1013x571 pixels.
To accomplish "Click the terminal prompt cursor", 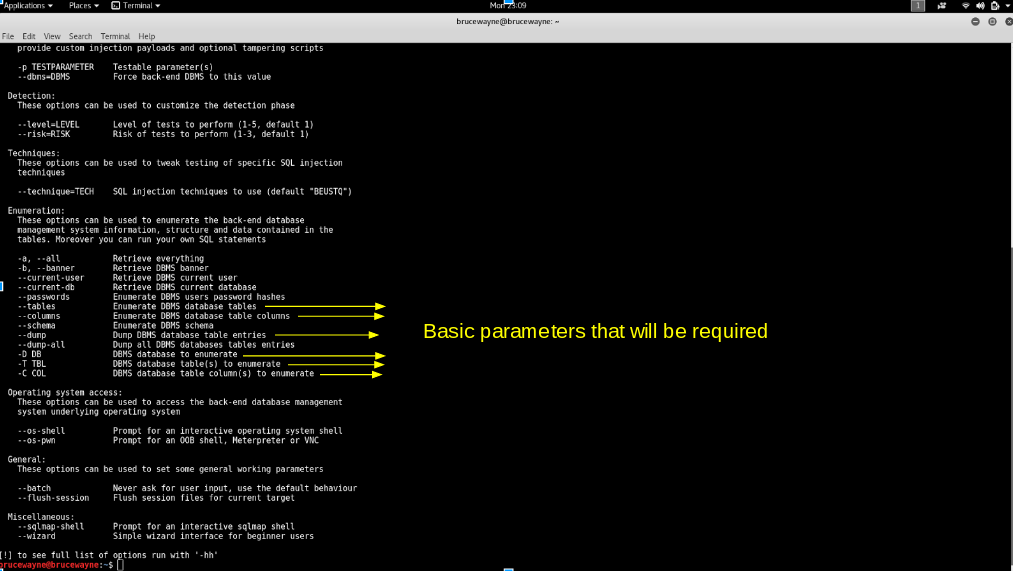I will [120, 565].
